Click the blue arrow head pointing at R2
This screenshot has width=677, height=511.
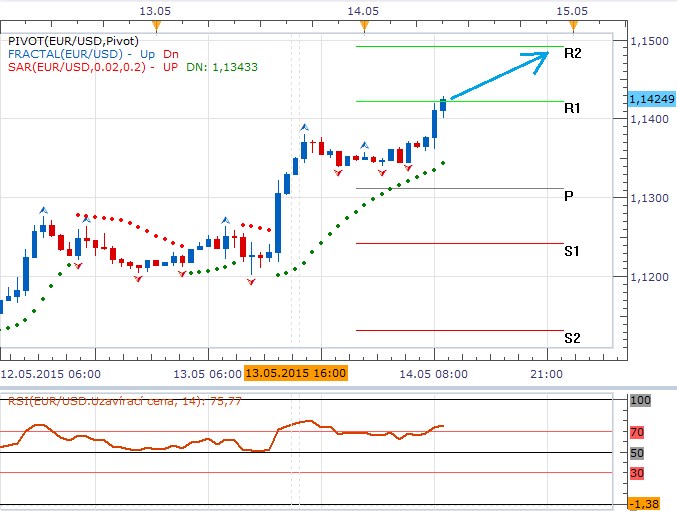538,57
